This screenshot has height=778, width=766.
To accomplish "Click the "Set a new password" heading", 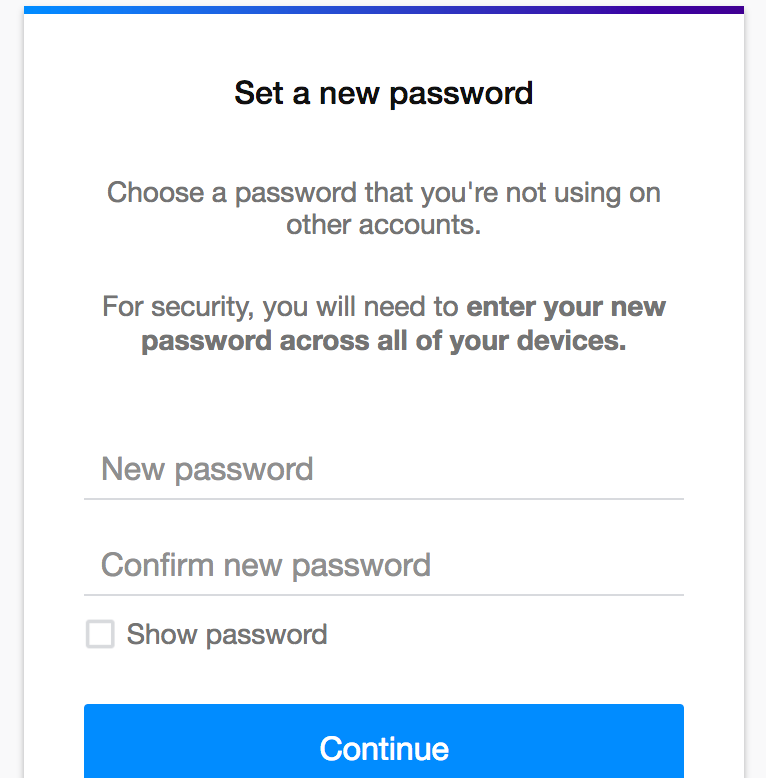I will pyautogui.click(x=383, y=93).
